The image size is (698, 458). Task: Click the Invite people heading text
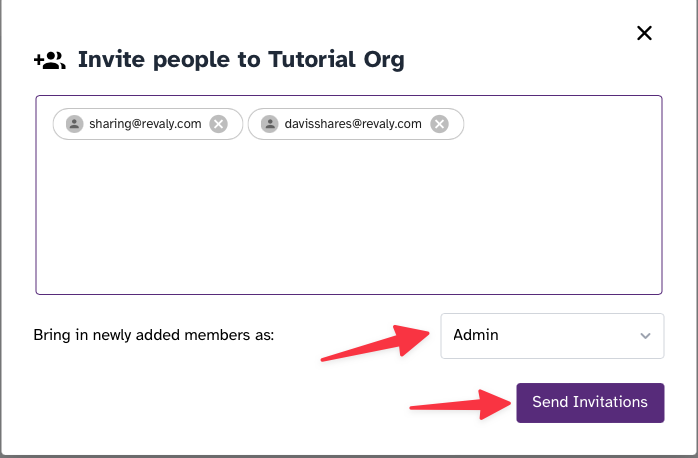tap(241, 60)
